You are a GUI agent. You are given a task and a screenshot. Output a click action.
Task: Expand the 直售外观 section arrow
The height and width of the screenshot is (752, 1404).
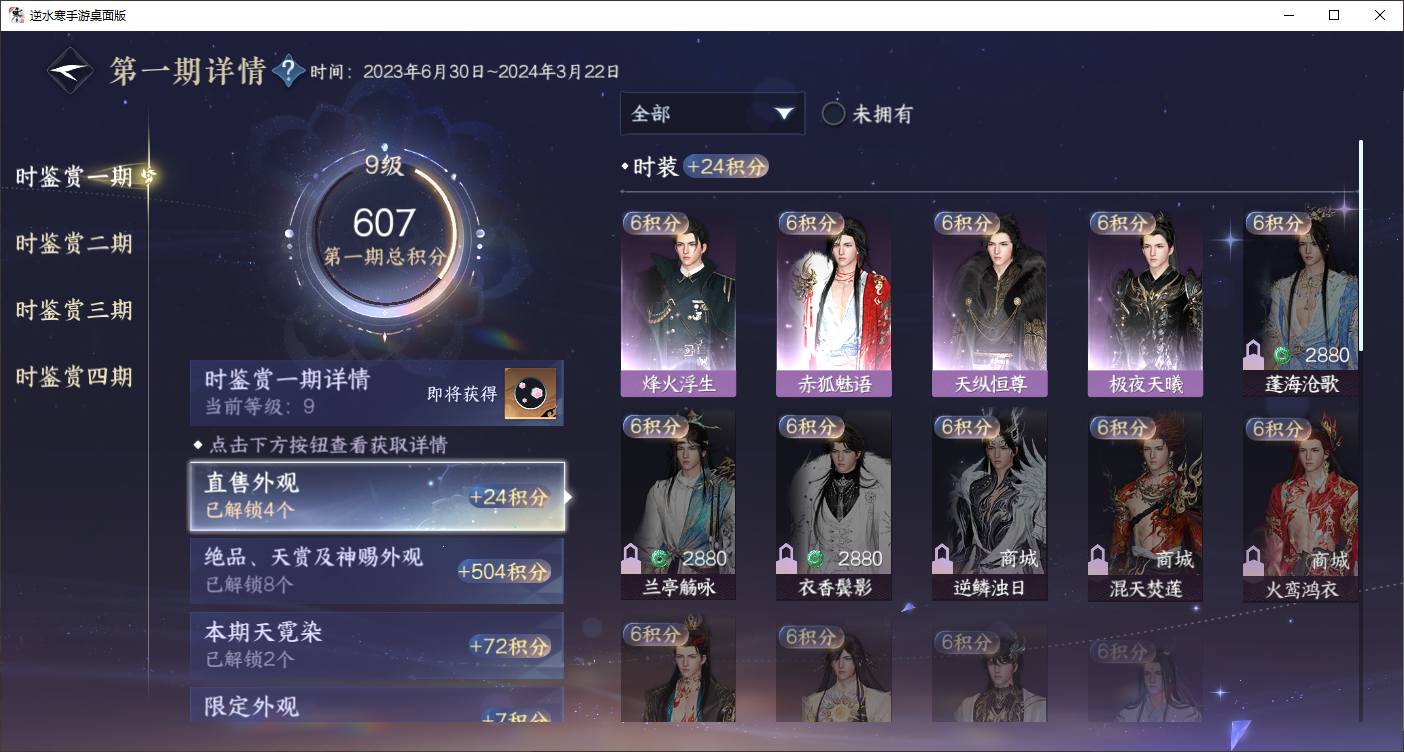569,496
